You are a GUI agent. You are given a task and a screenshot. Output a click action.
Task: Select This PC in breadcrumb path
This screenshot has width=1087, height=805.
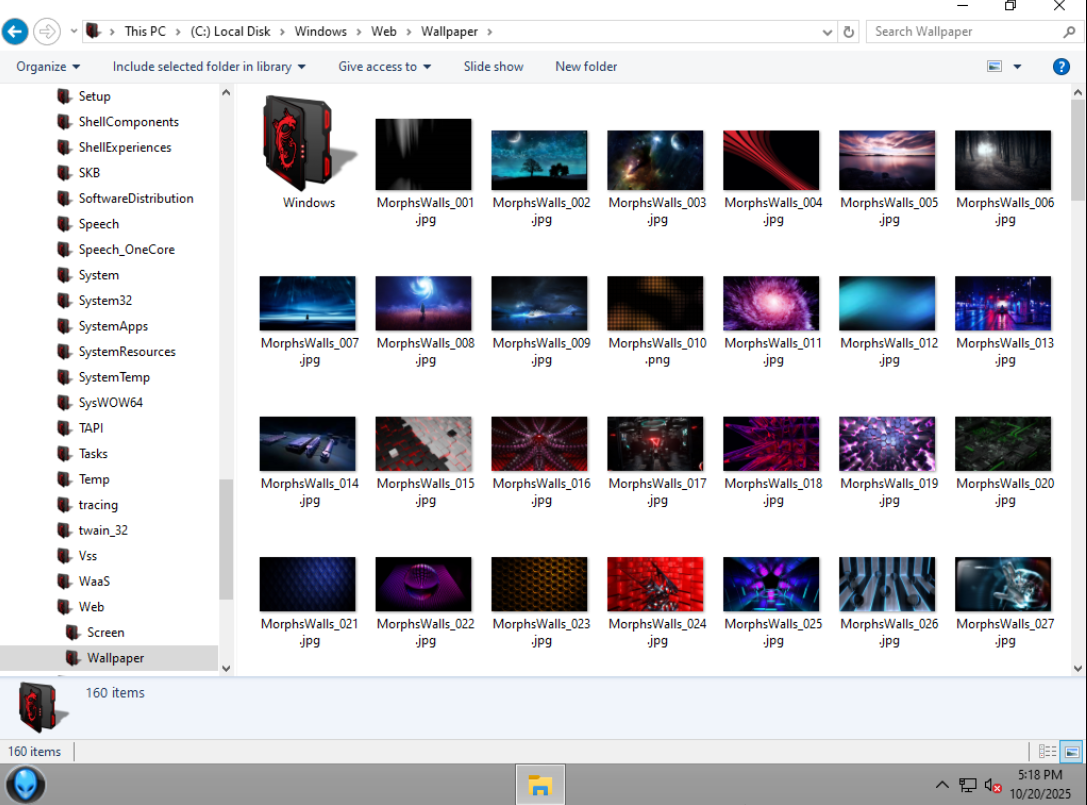click(145, 31)
